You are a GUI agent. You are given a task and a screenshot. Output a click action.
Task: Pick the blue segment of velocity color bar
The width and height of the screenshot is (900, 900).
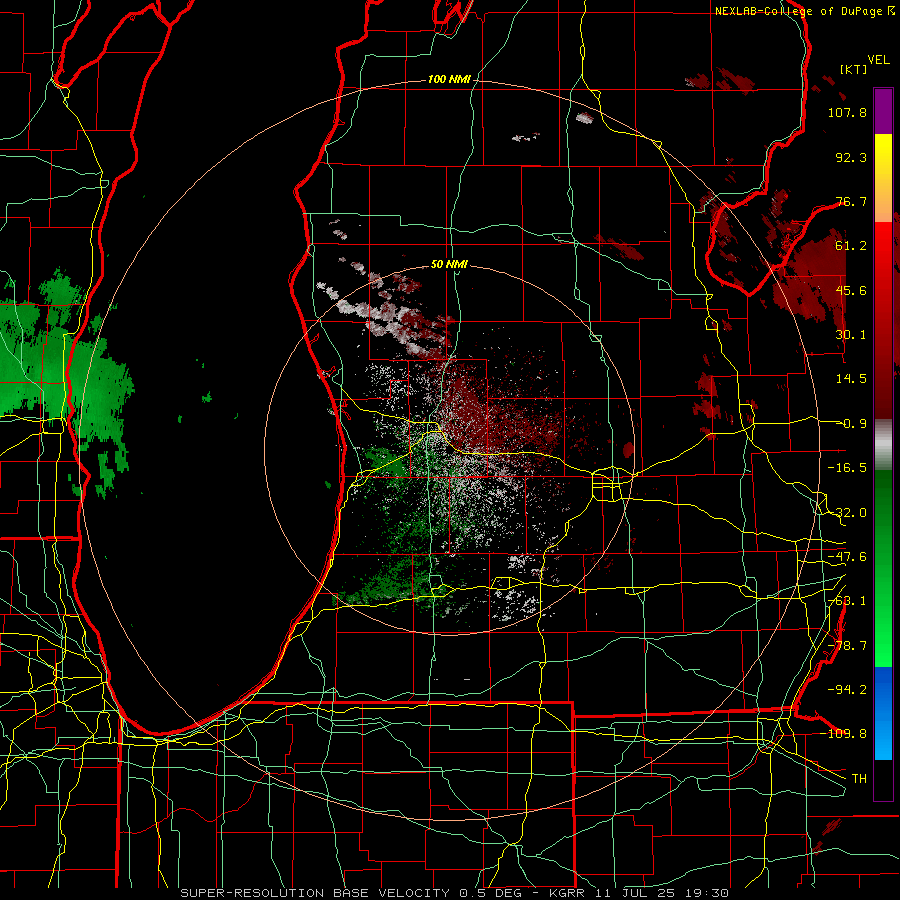[883, 713]
